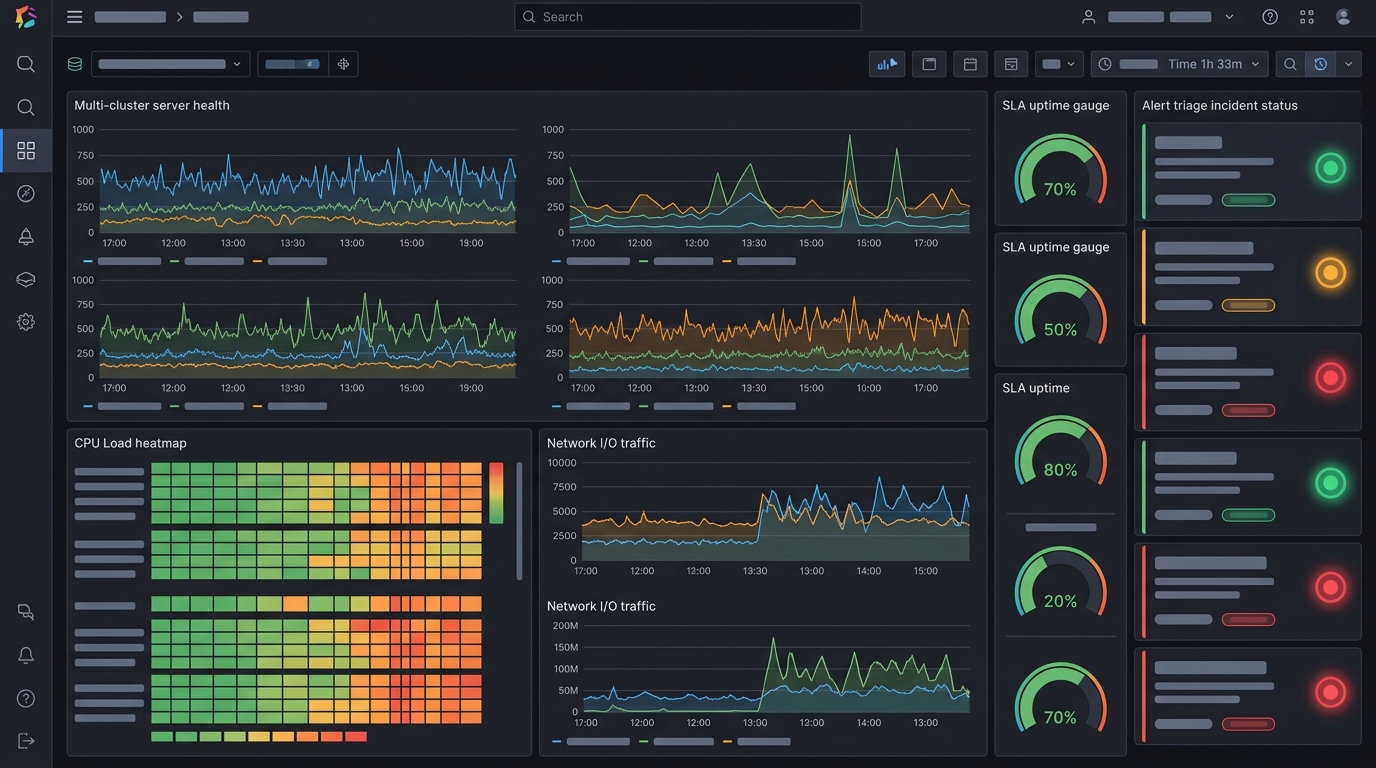Click the Multi-cluster server health panel title
This screenshot has height=768, width=1376.
coord(152,105)
